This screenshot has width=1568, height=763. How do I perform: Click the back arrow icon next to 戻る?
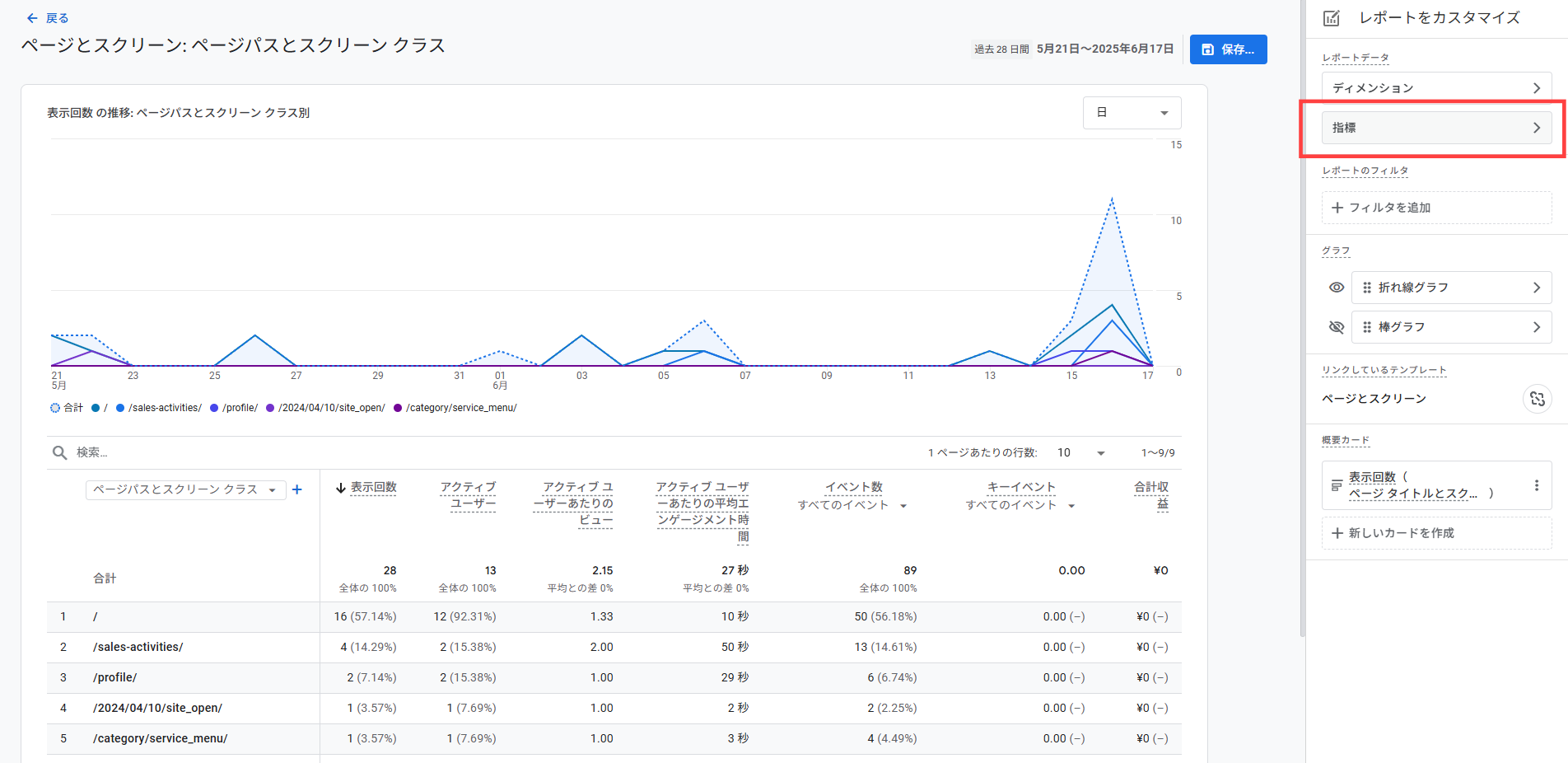32,18
